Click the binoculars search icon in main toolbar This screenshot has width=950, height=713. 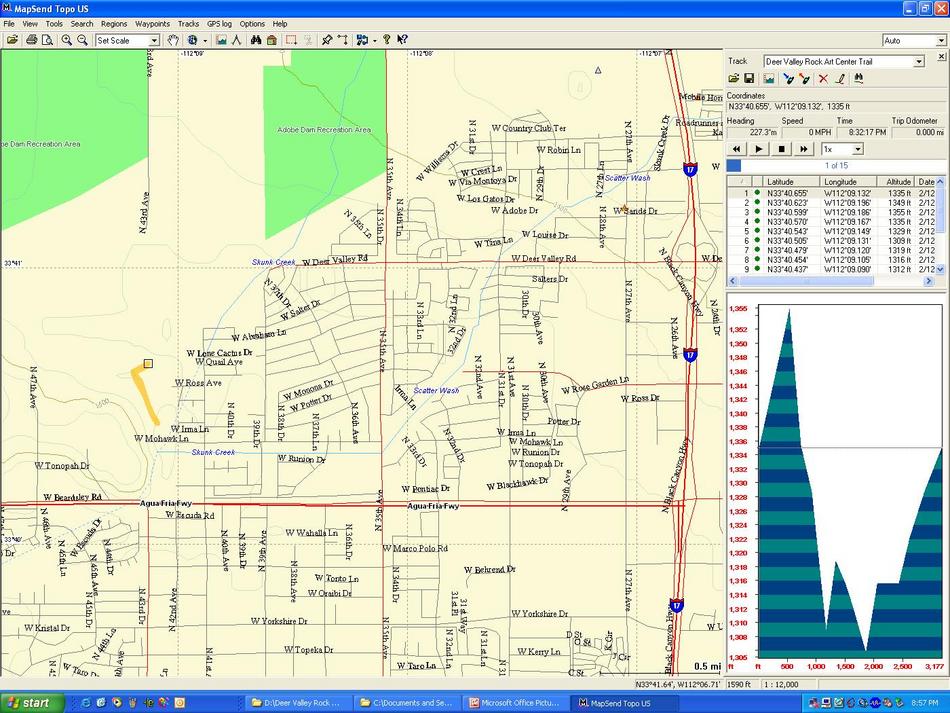pyautogui.click(x=256, y=40)
